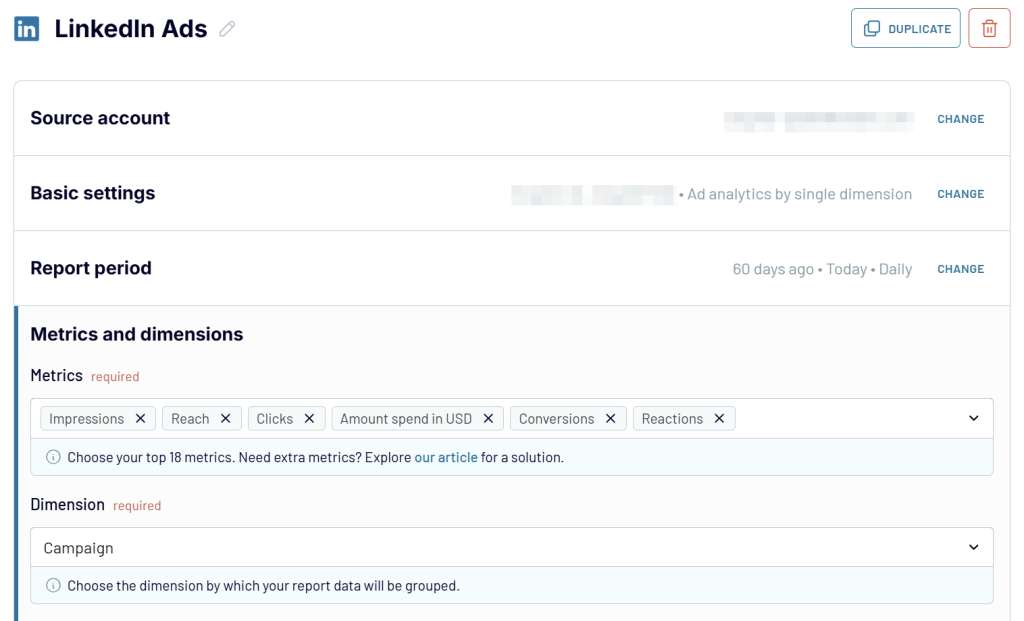The image size is (1024, 621).
Task: Click inside the Metrics selection field
Action: (x=512, y=419)
